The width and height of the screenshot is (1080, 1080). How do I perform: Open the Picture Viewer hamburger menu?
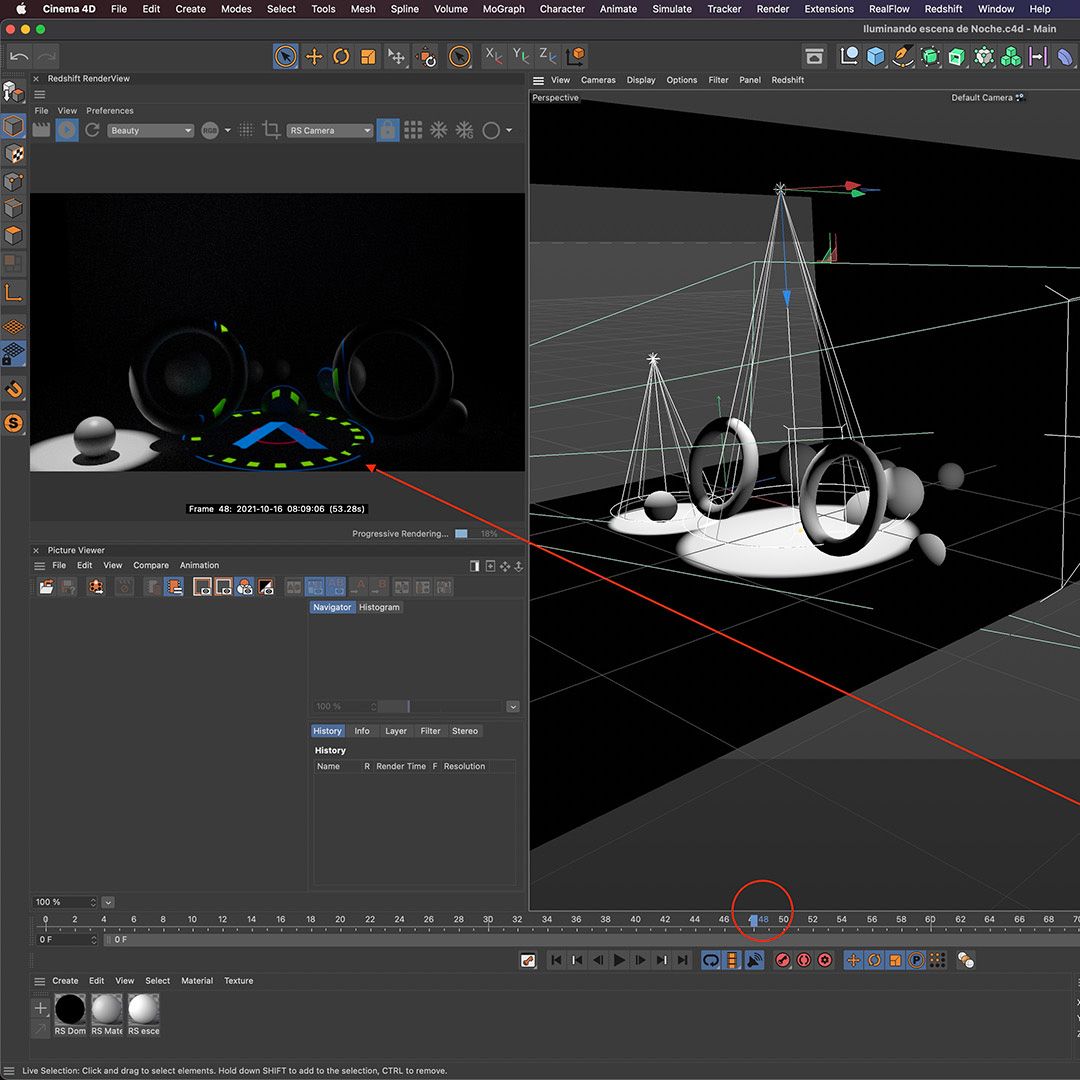[x=40, y=565]
